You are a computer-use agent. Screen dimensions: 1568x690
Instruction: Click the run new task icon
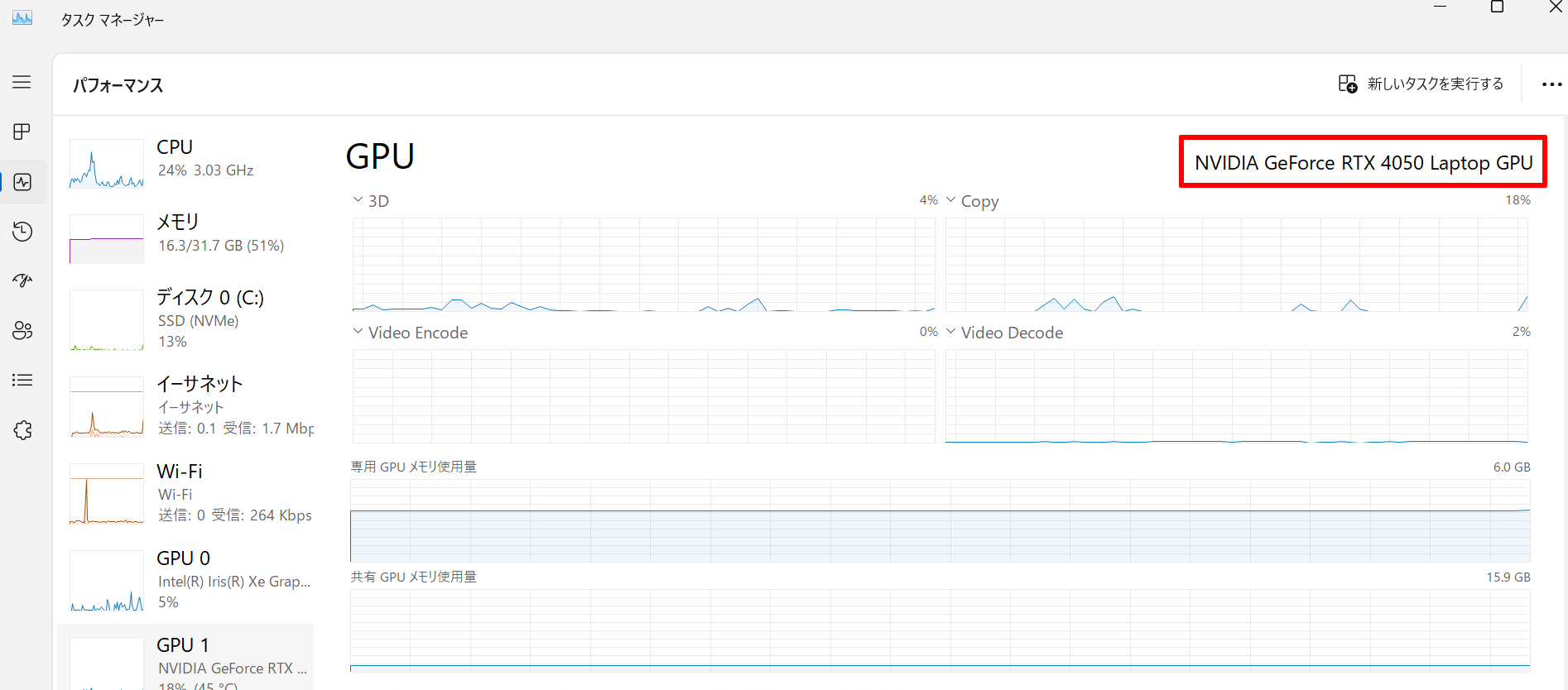coord(1348,84)
